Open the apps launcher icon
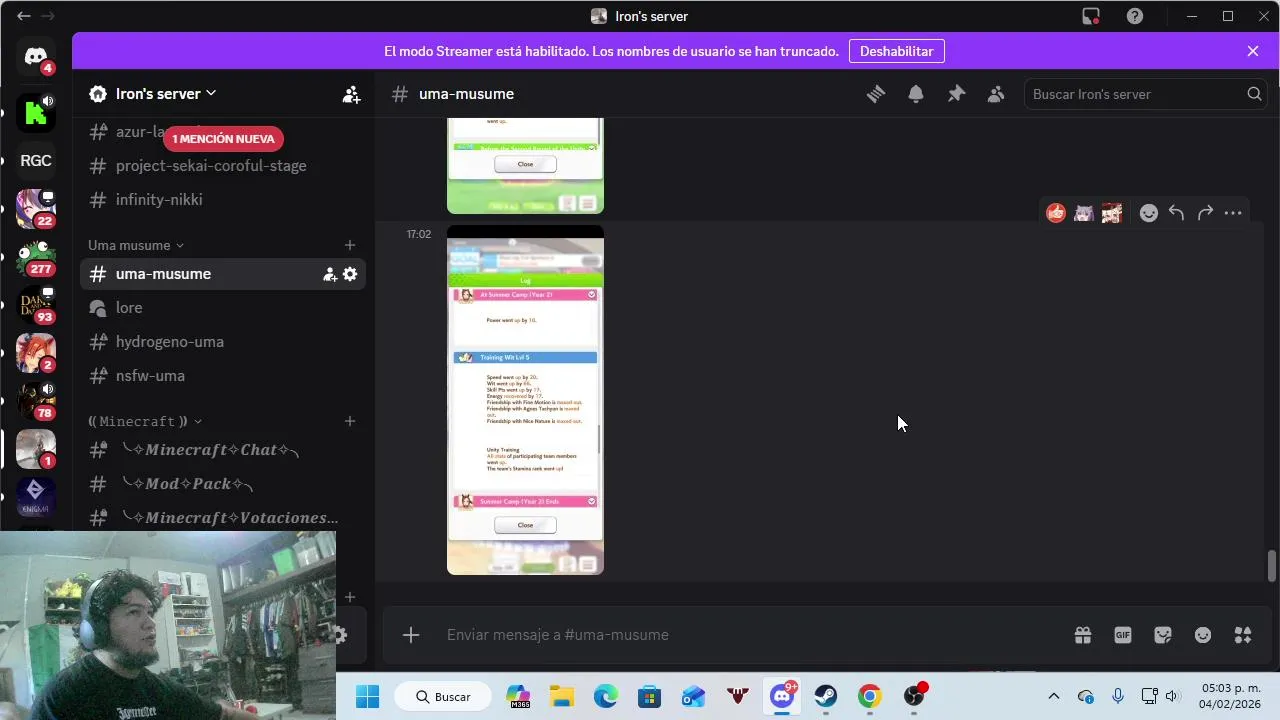The height and width of the screenshot is (720, 1280). (1243, 635)
